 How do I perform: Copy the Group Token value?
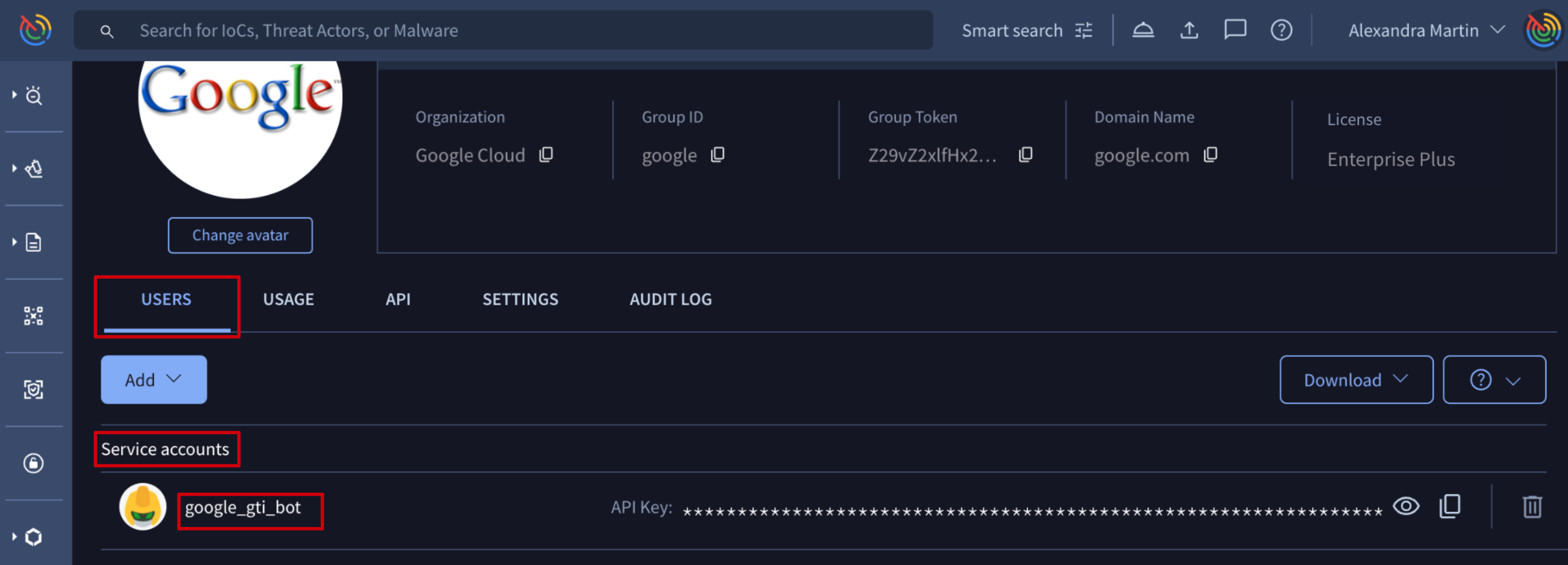[1025, 155]
